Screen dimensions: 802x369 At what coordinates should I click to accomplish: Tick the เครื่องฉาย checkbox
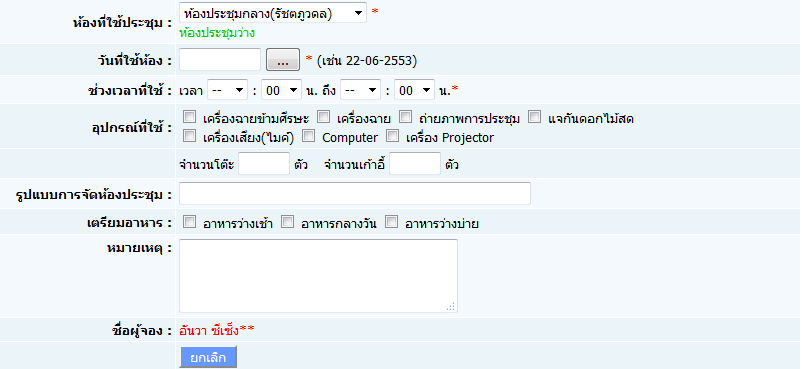tap(323, 117)
